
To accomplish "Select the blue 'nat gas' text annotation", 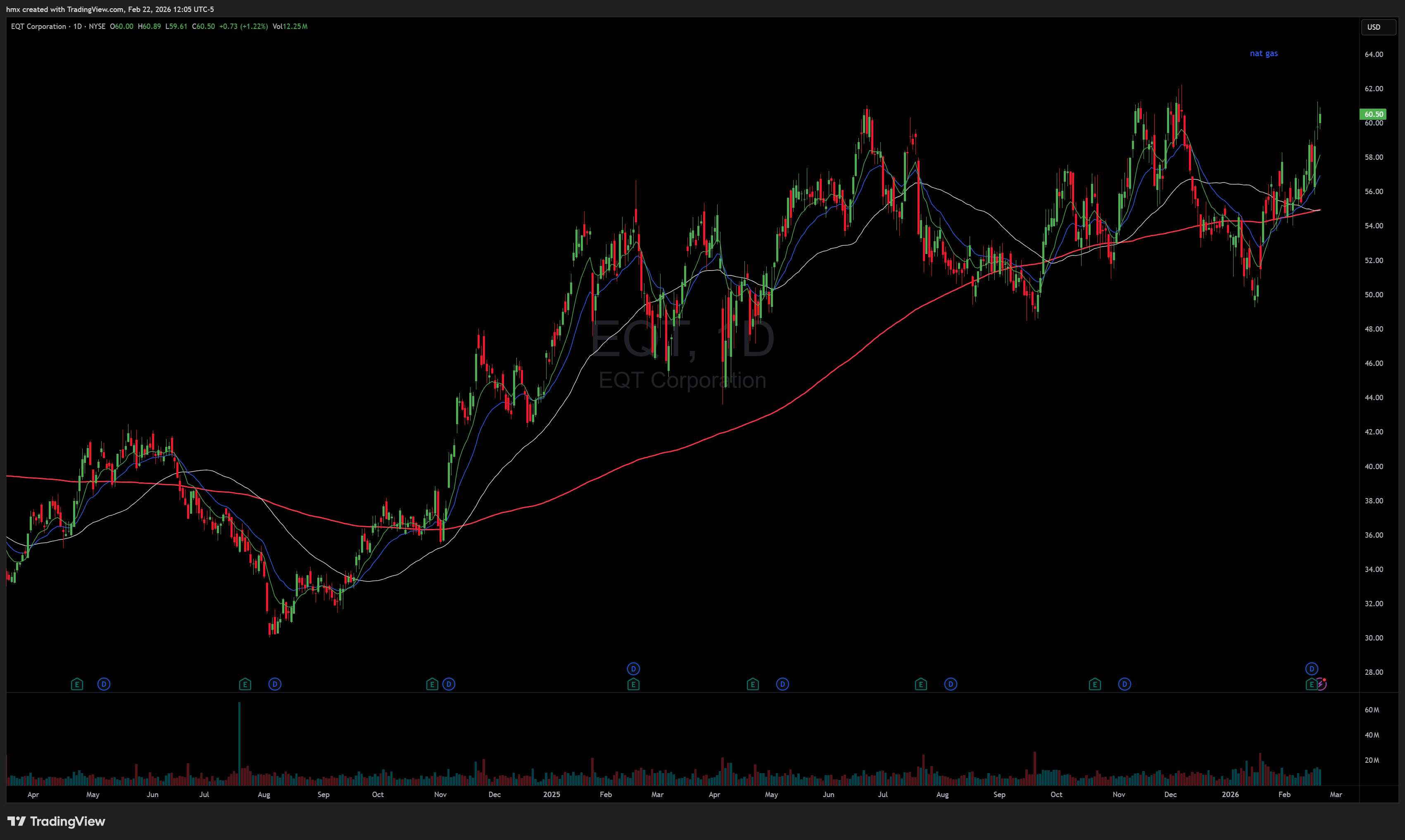I will 1263,53.
